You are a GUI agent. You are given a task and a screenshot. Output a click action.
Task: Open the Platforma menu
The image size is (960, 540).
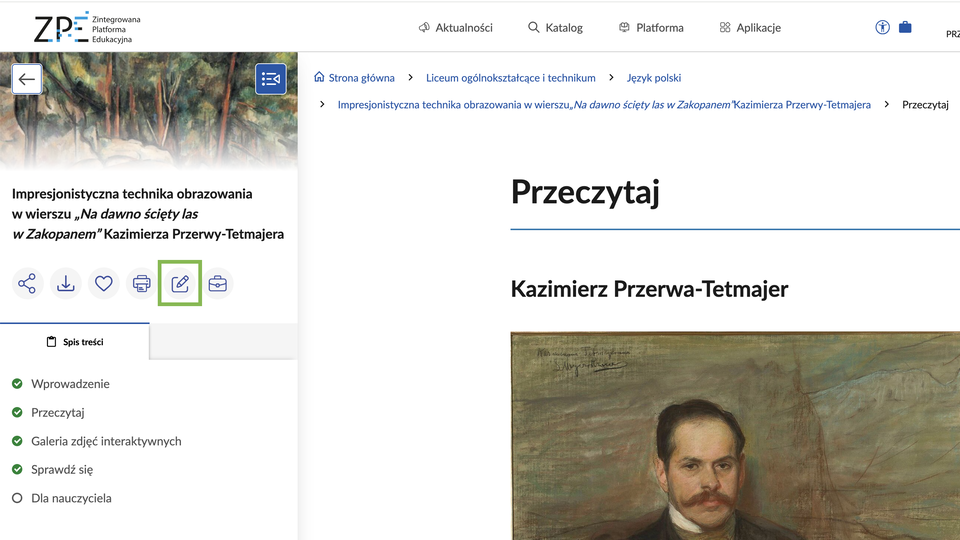click(651, 28)
